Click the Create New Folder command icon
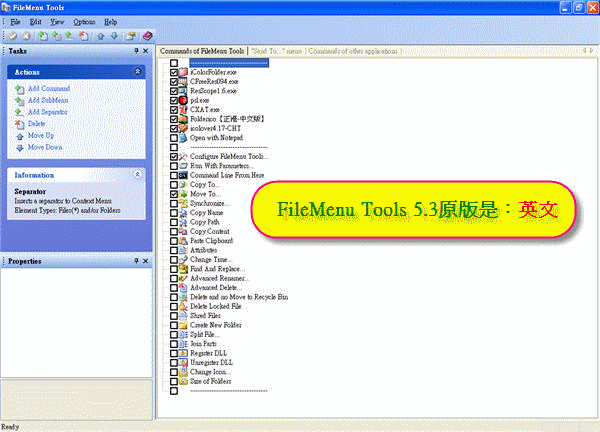This screenshot has width=600, height=432. 183,325
